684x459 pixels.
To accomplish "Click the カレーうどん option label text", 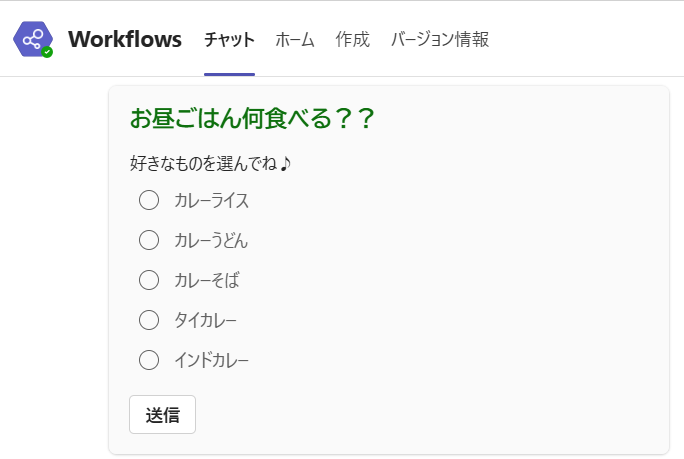I will 211,240.
